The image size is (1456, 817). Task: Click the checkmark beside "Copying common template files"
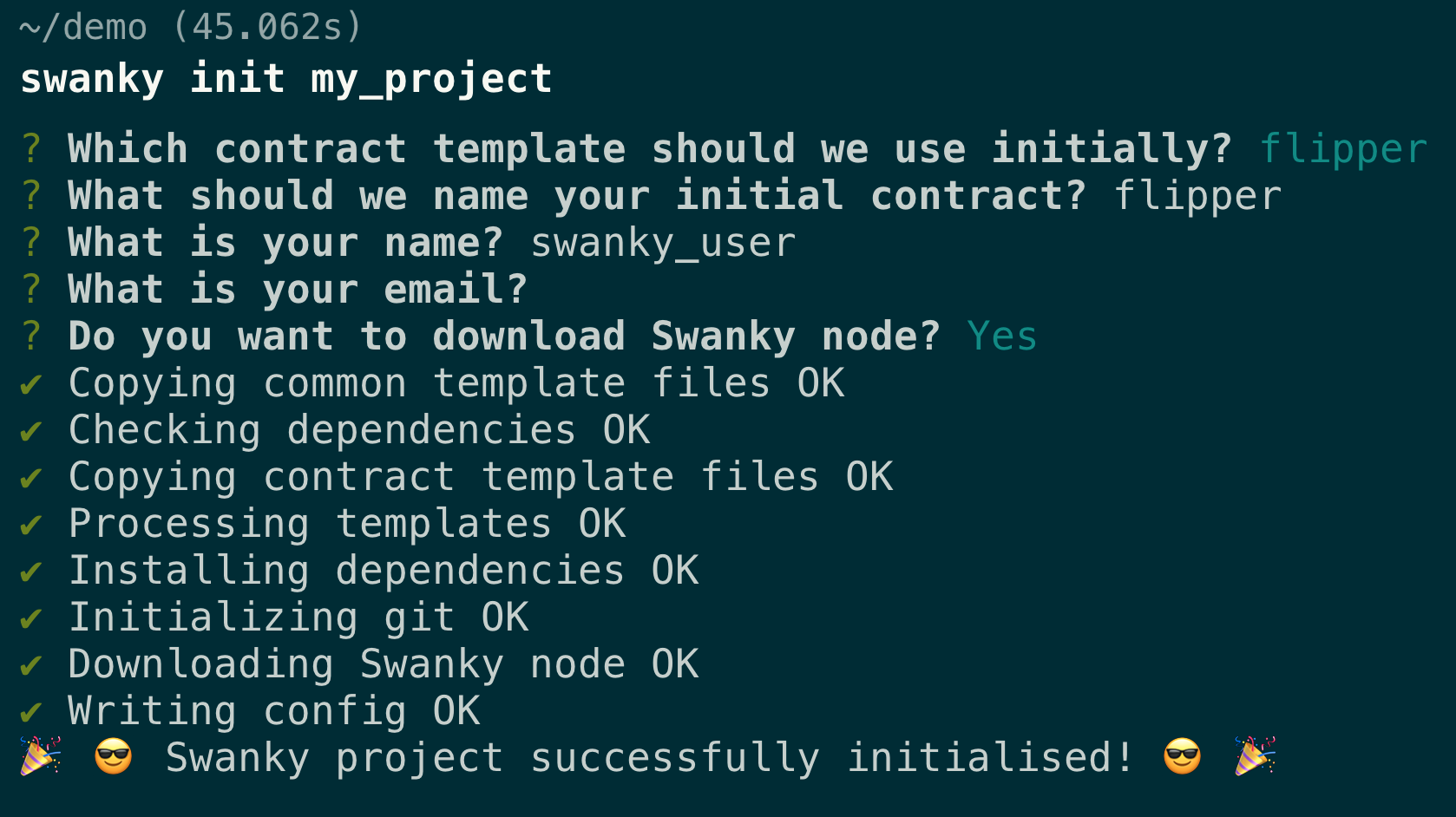[31, 384]
